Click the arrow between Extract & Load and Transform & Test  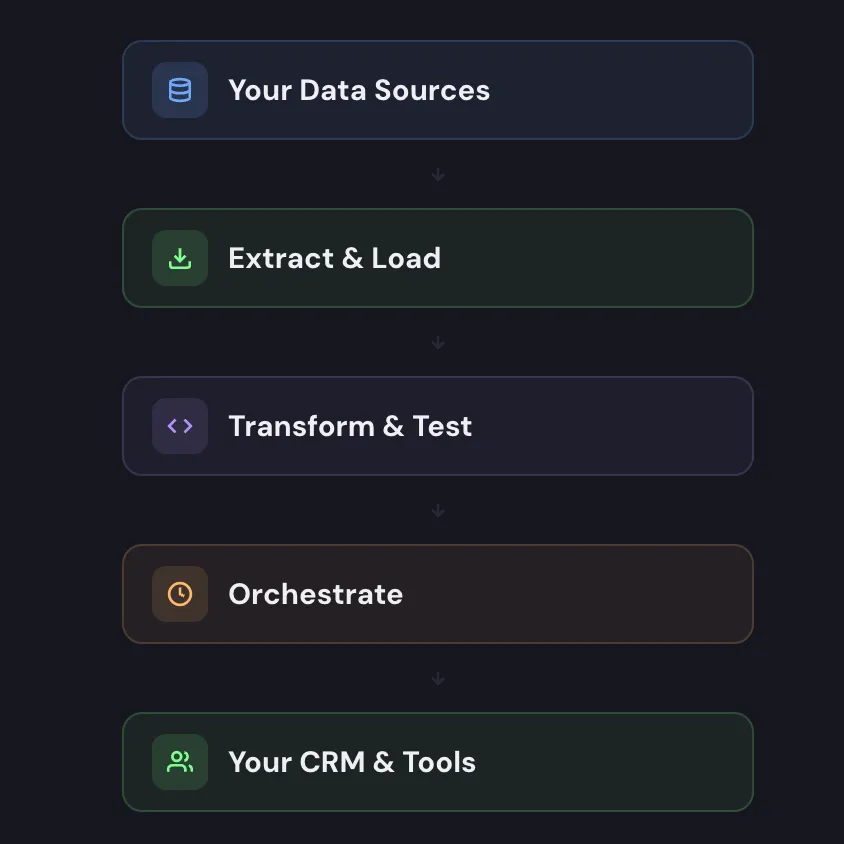(x=438, y=342)
